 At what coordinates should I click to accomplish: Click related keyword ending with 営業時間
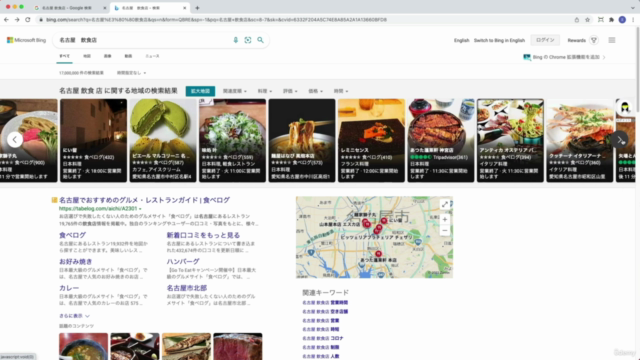pyautogui.click(x=325, y=303)
